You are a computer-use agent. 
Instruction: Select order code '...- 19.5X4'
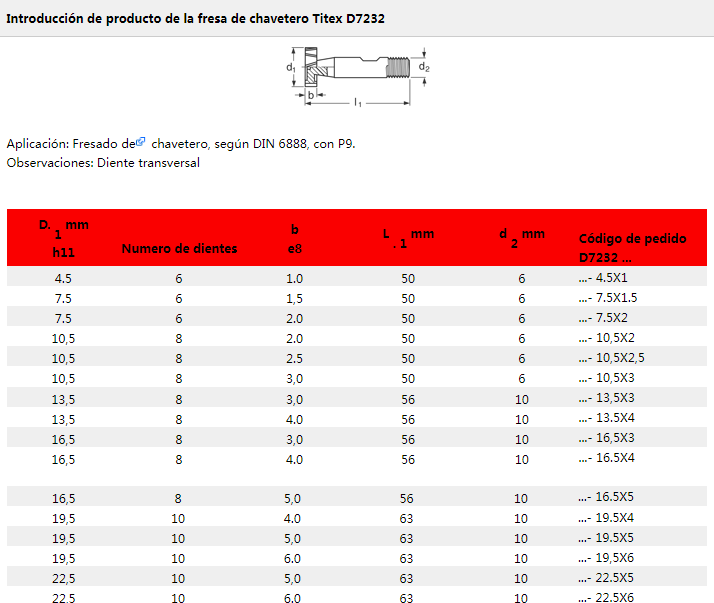[x=606, y=518]
